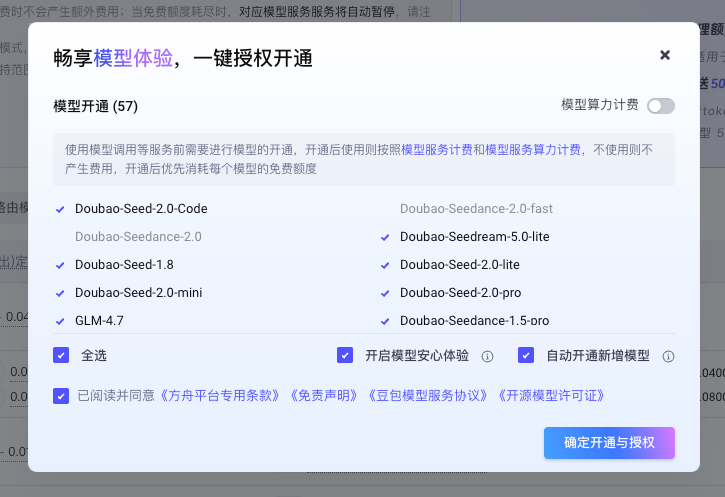Toggle the 模型算力计费 switch
Image resolution: width=725 pixels, height=497 pixels.
click(x=661, y=106)
